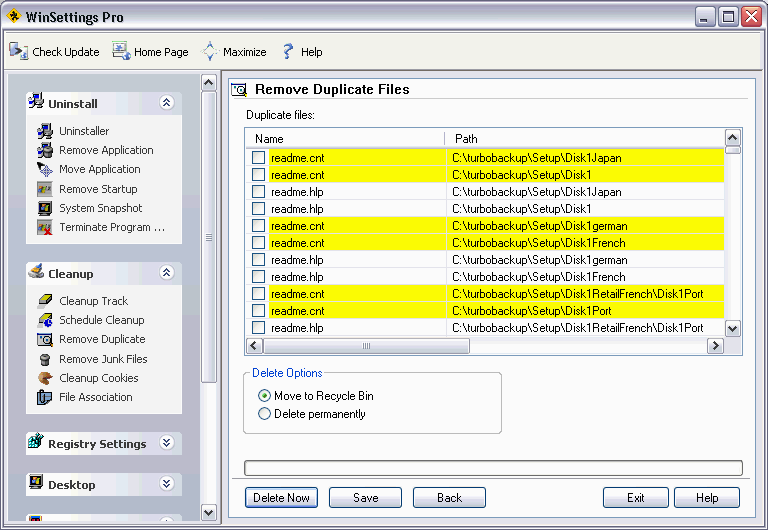Viewport: 768px width, 530px height.
Task: Open Uninstaller text link in sidebar
Action: (x=84, y=131)
